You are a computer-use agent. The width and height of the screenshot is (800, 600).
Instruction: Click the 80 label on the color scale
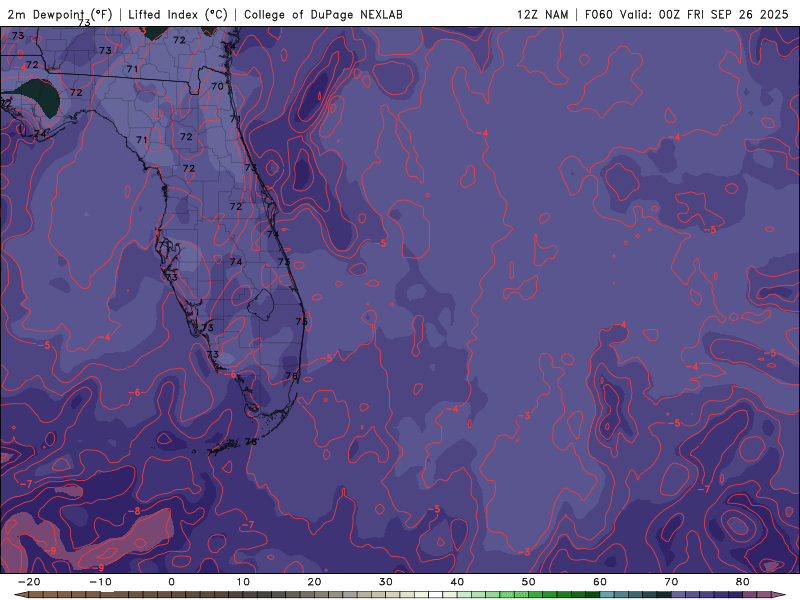[743, 582]
